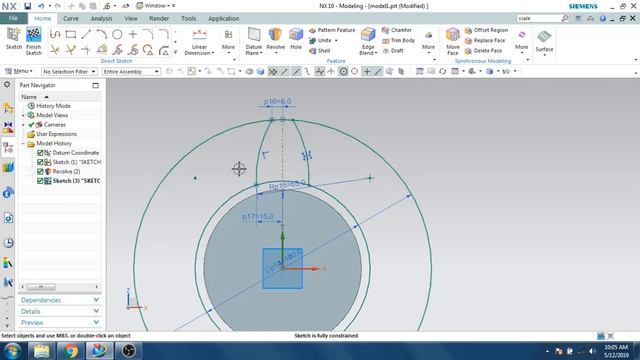Switch to the Analysis tab
This screenshot has width=640, height=360.
click(x=101, y=18)
